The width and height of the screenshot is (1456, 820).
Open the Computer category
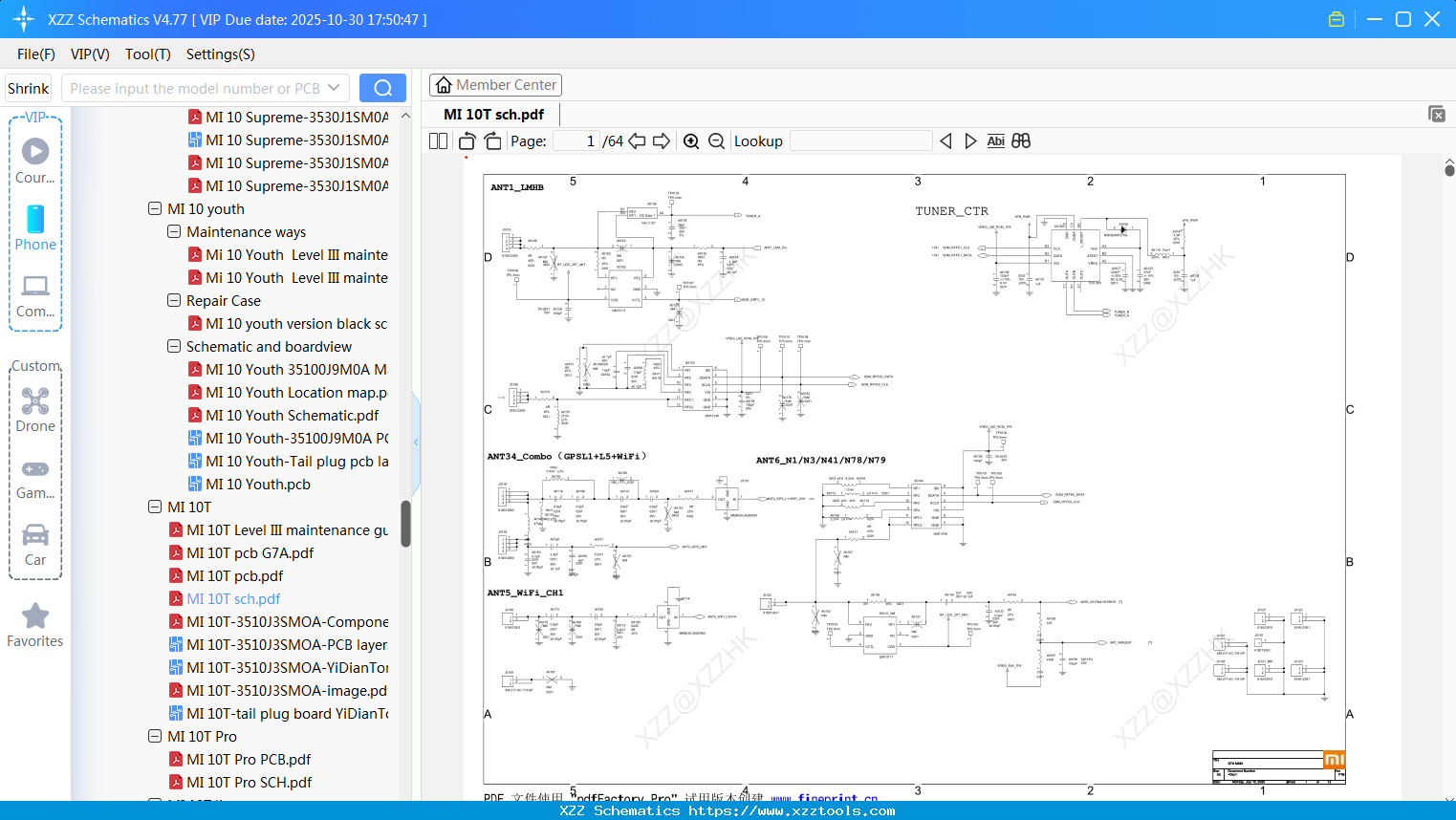tap(35, 295)
